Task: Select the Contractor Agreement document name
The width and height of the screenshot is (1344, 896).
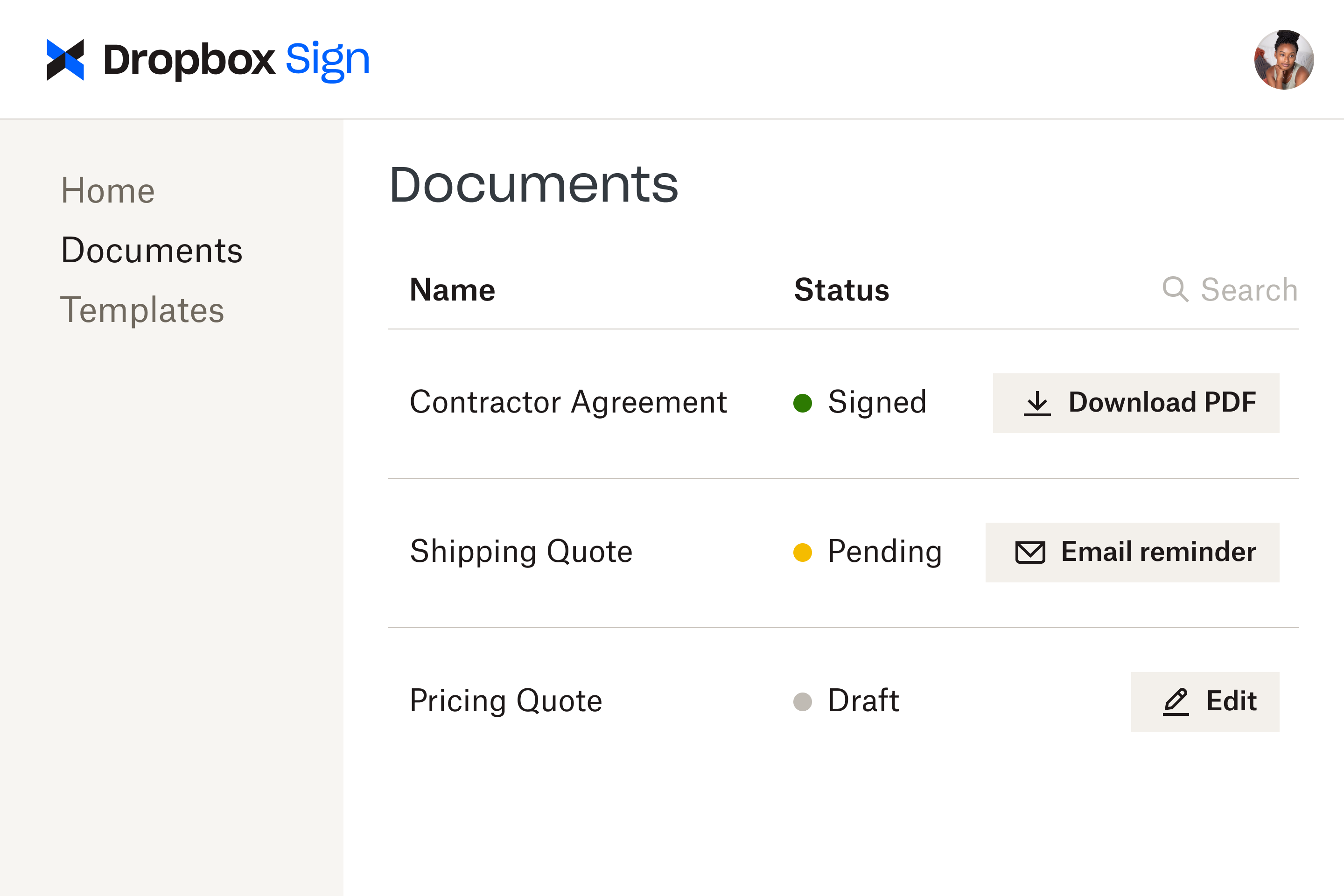Action: tap(568, 402)
